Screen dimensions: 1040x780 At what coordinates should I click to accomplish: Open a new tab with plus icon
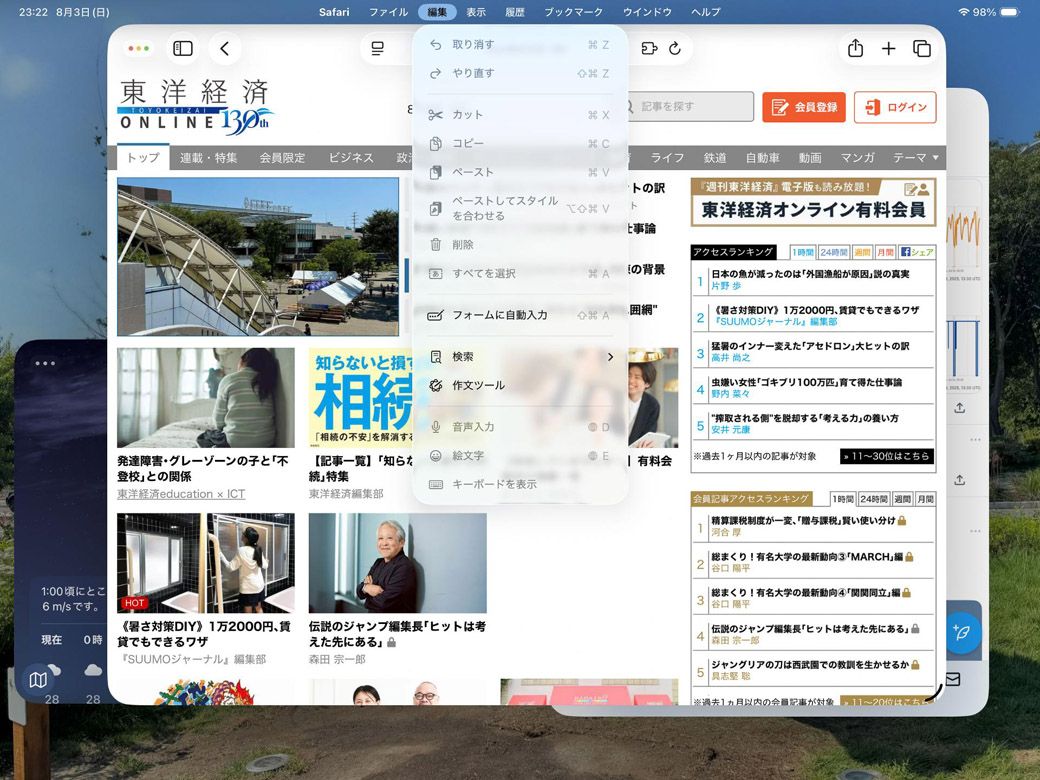pos(889,48)
